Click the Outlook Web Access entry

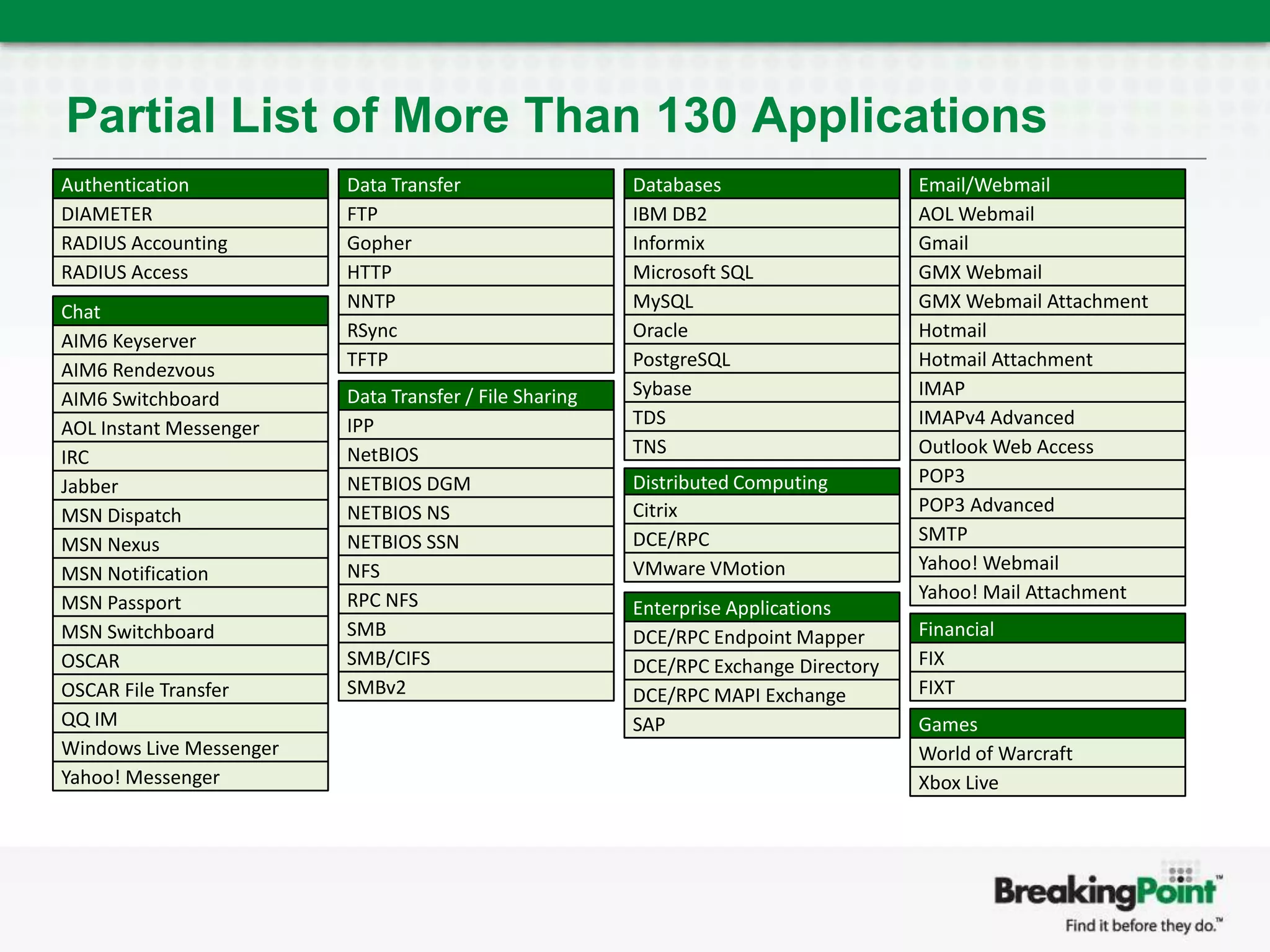[x=1047, y=447]
